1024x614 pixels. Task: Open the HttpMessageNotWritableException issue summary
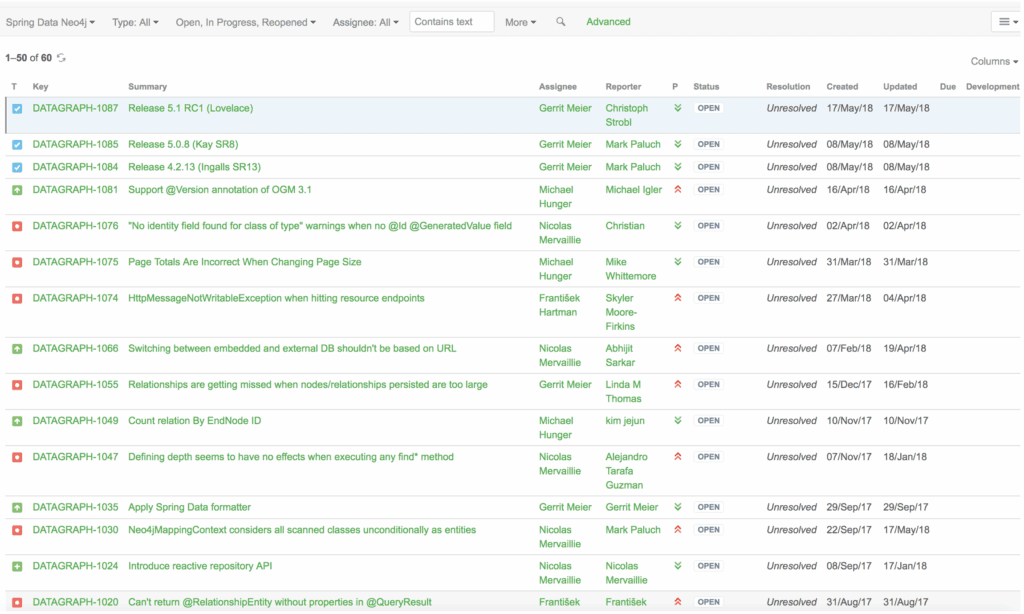(x=276, y=299)
